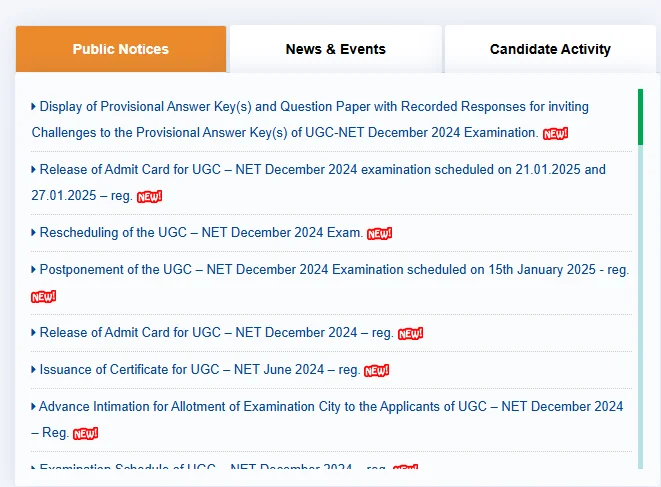The image size is (661, 487).
Task: Click NEW badge next to Advance Intimation Reg.
Action: [86, 434]
